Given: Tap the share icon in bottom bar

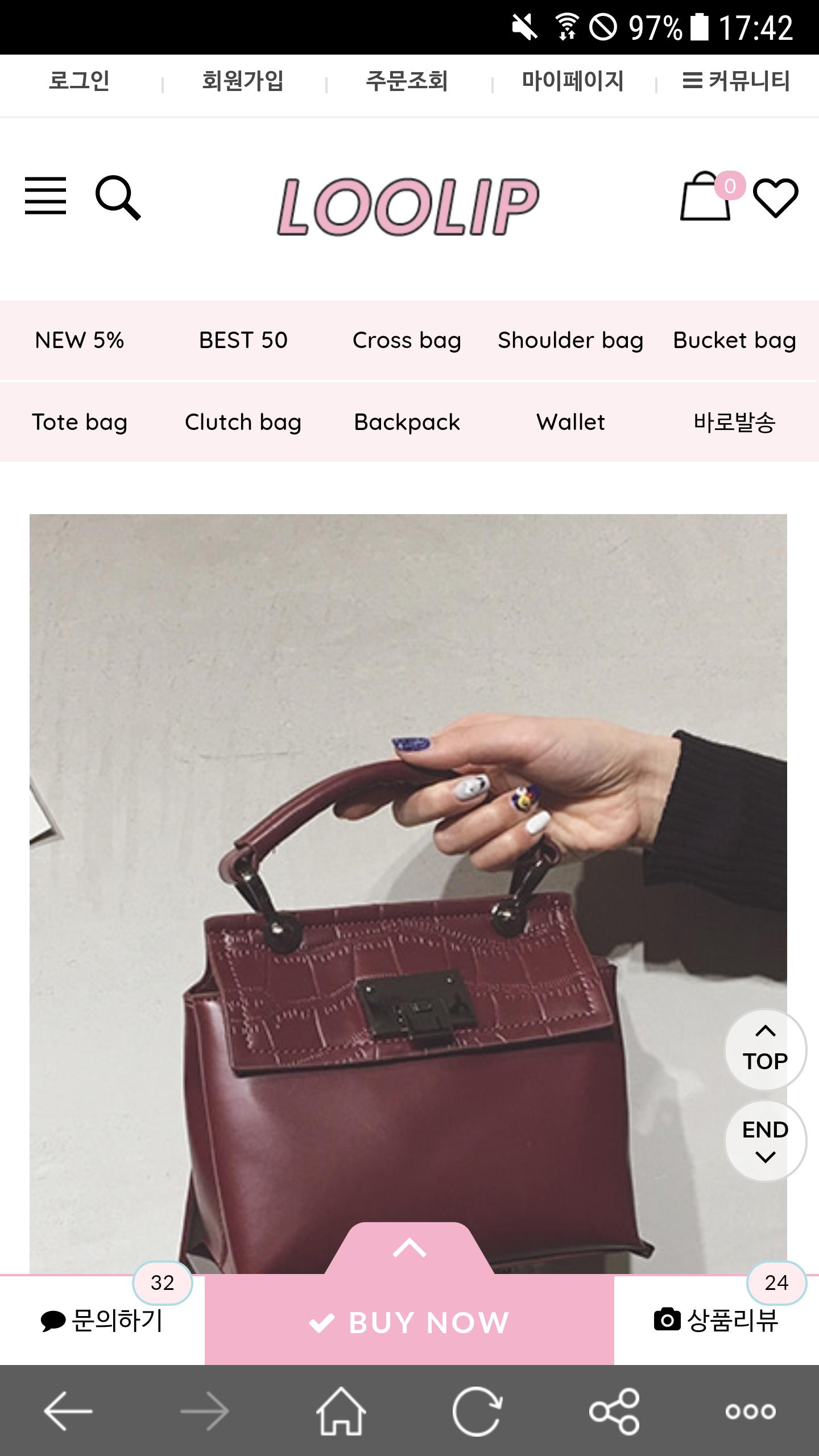Looking at the screenshot, I should (x=614, y=1411).
